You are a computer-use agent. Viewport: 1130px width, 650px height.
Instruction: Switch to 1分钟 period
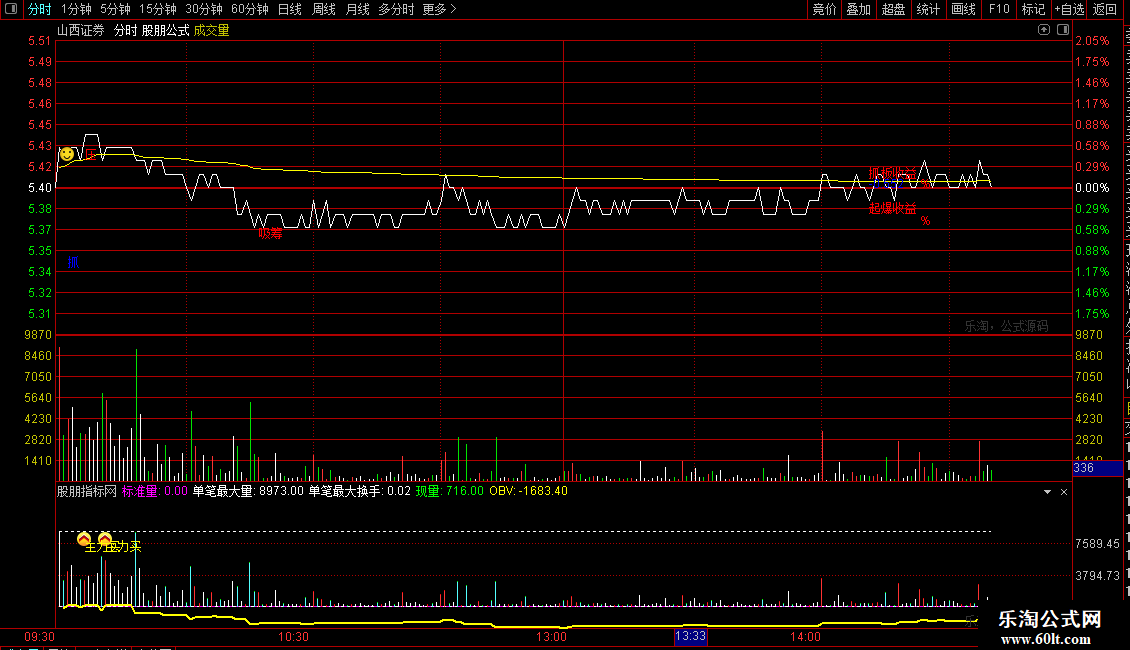pos(76,9)
